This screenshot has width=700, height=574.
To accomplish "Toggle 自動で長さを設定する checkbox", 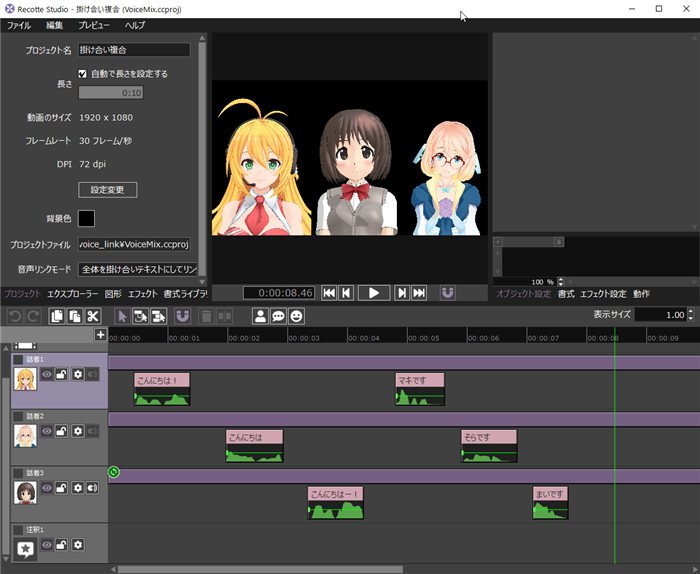I will pos(83,74).
